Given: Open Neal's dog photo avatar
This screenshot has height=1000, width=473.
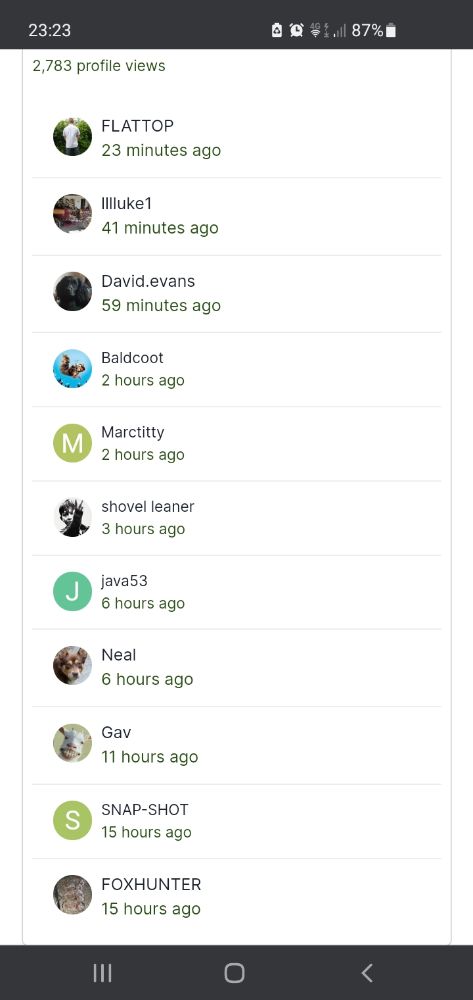Looking at the screenshot, I should [x=72, y=665].
